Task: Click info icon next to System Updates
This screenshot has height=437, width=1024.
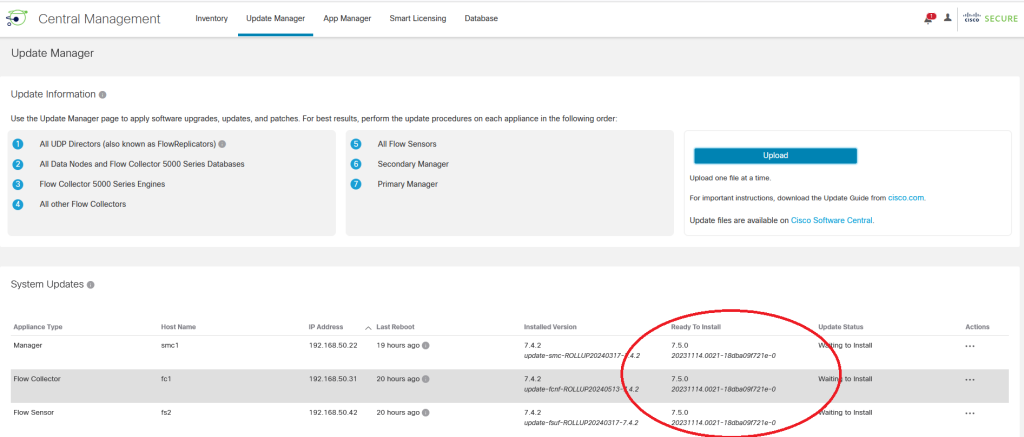Action: click(91, 285)
